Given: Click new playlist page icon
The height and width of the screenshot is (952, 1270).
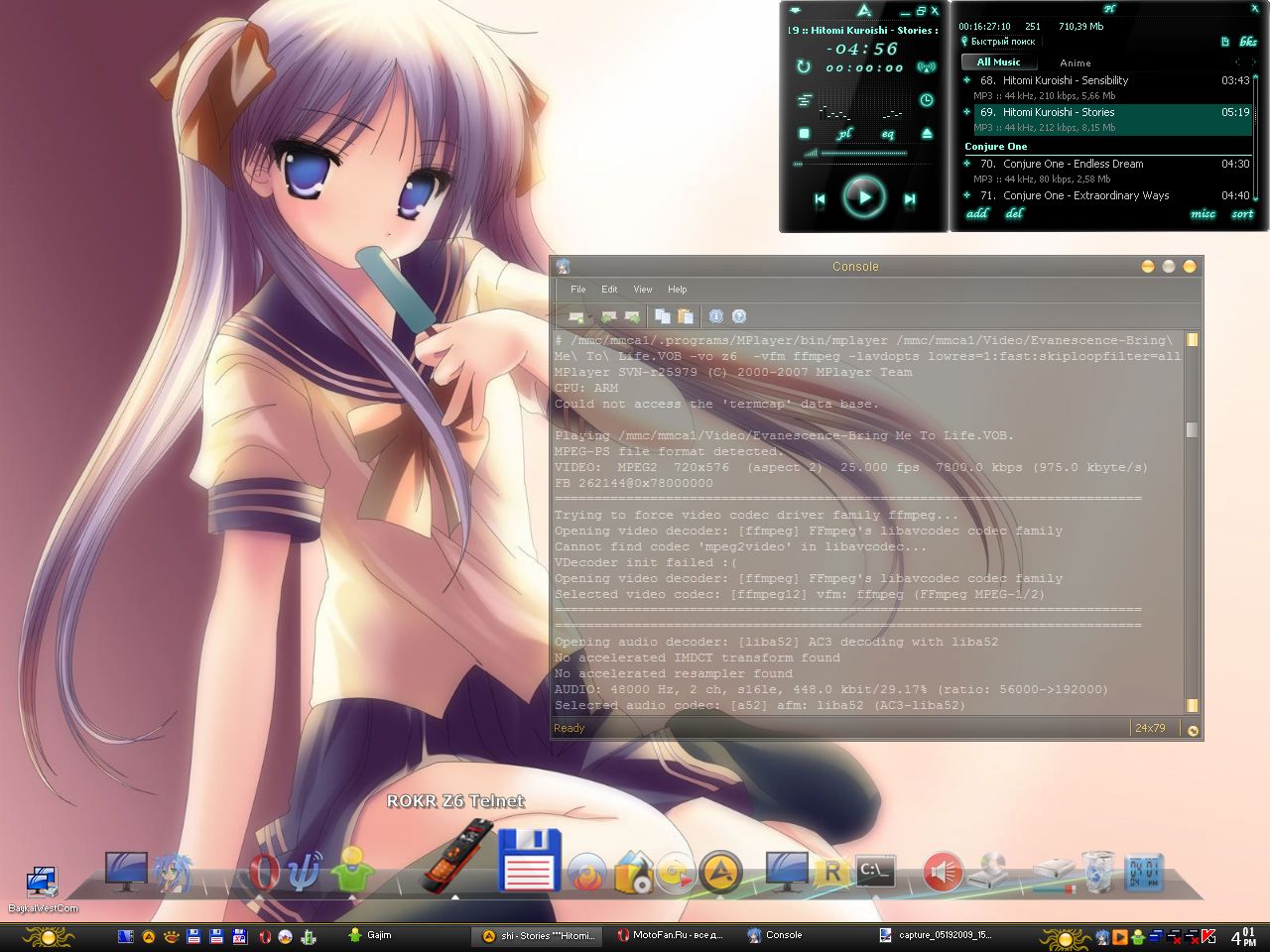Looking at the screenshot, I should tap(1225, 42).
